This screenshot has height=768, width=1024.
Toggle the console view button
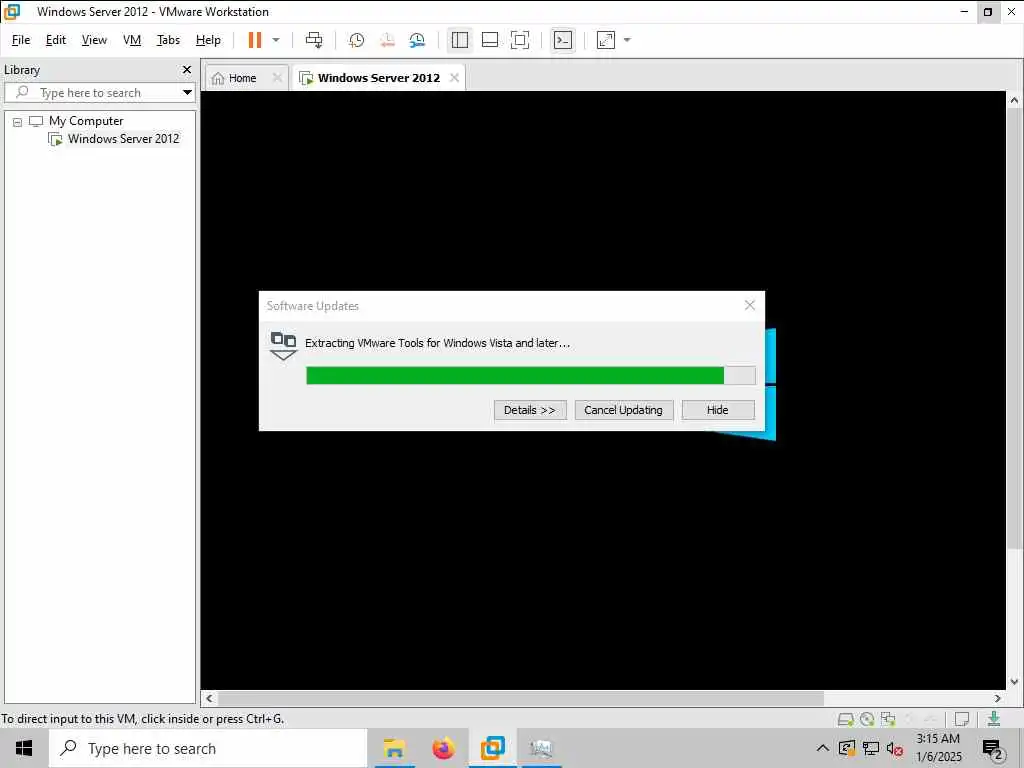point(562,40)
